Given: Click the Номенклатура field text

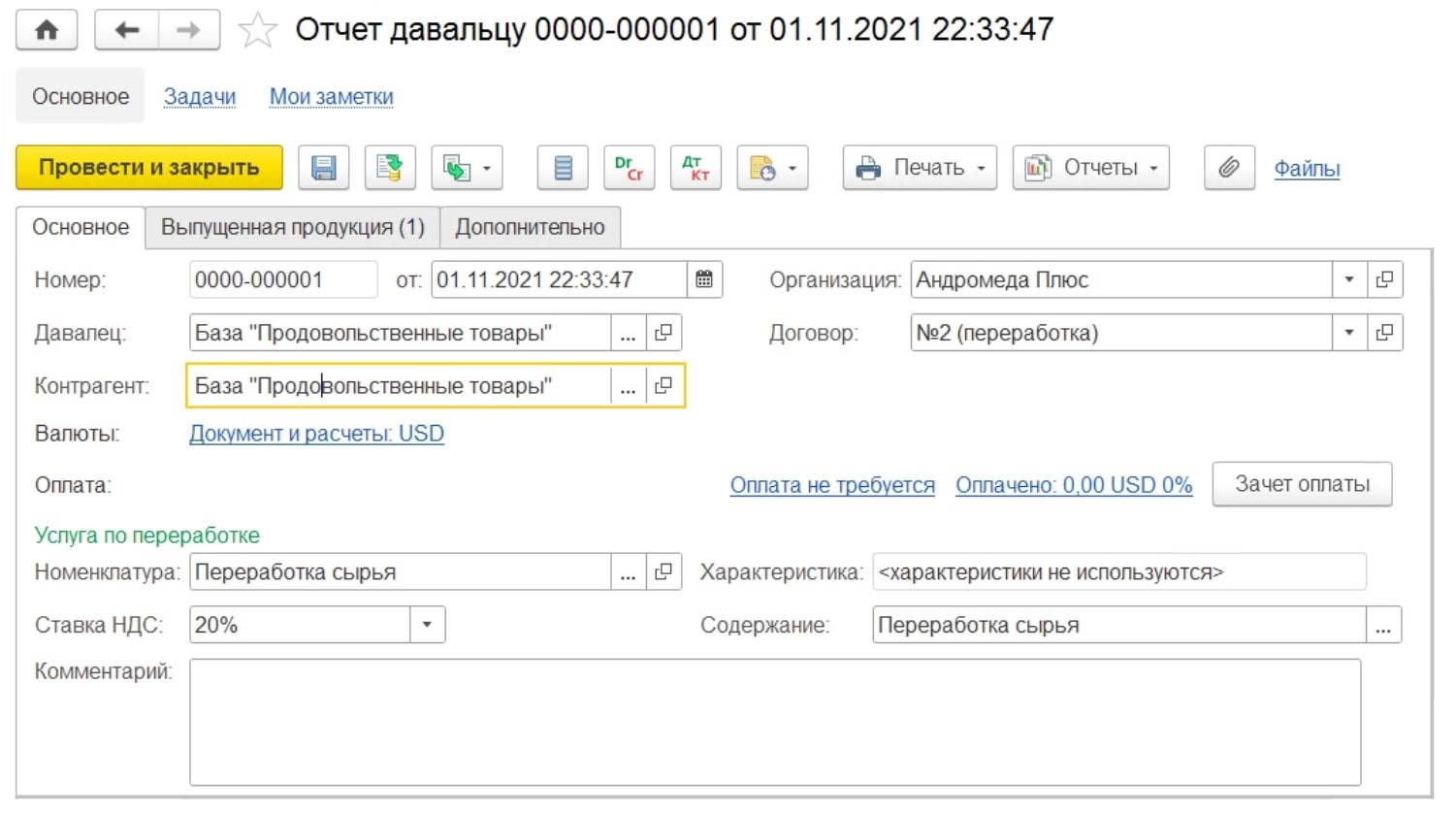Looking at the screenshot, I should pos(400,572).
